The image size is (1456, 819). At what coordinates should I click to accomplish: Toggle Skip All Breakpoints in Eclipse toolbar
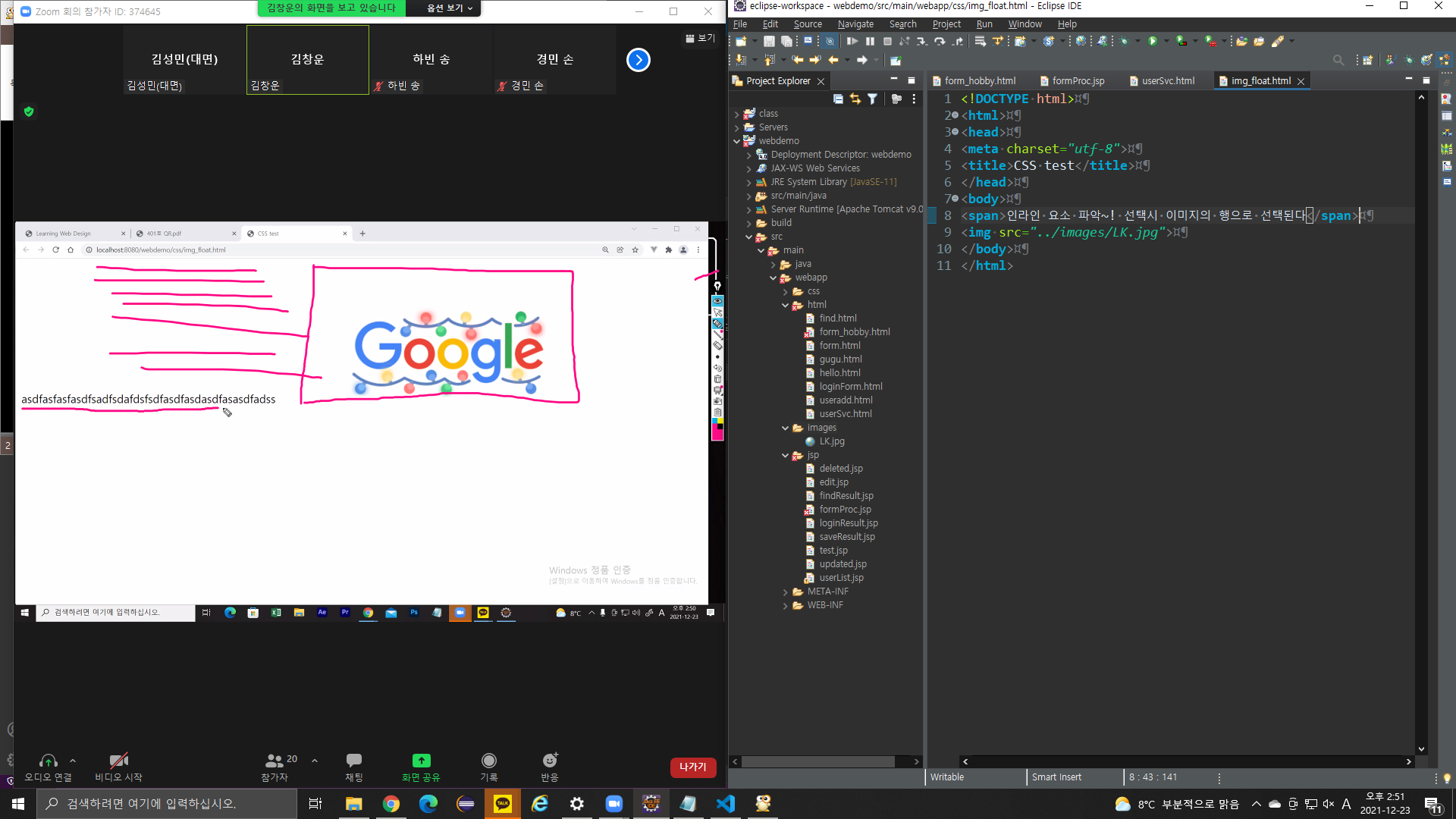pyautogui.click(x=830, y=41)
